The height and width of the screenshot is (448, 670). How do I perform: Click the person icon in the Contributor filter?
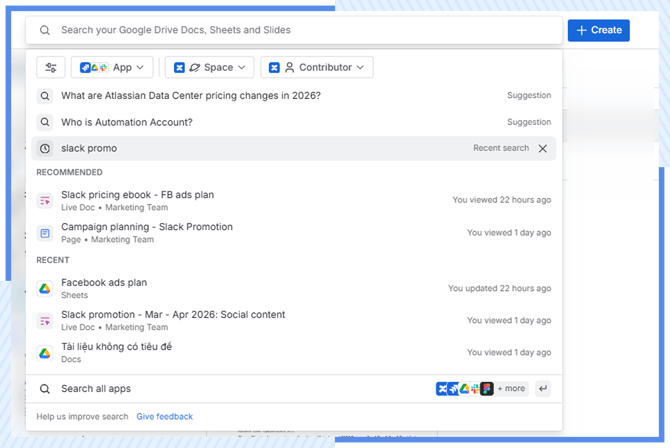click(290, 68)
